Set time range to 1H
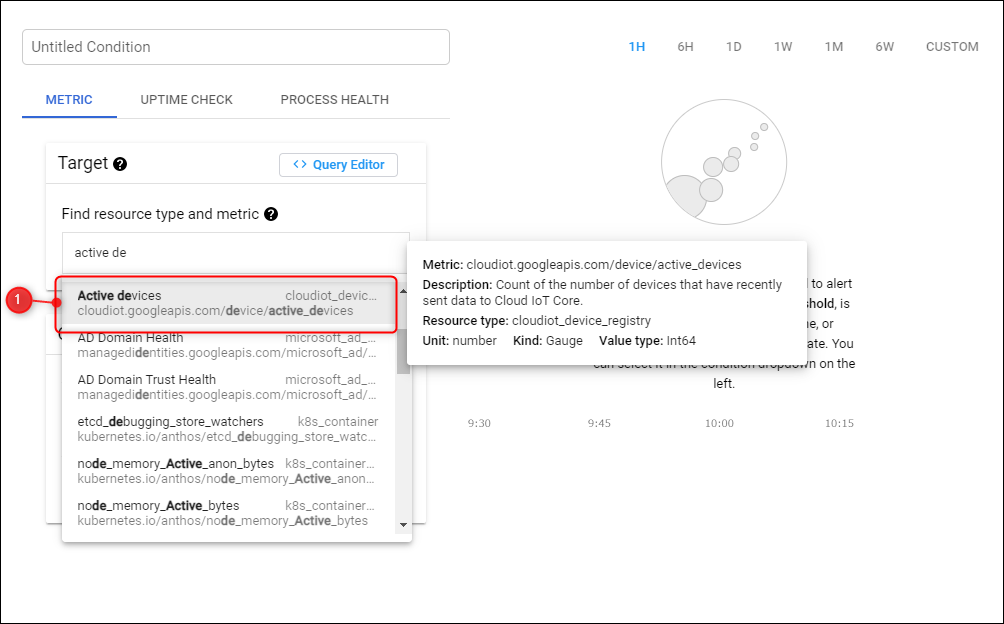Image resolution: width=1004 pixels, height=624 pixels. click(637, 47)
